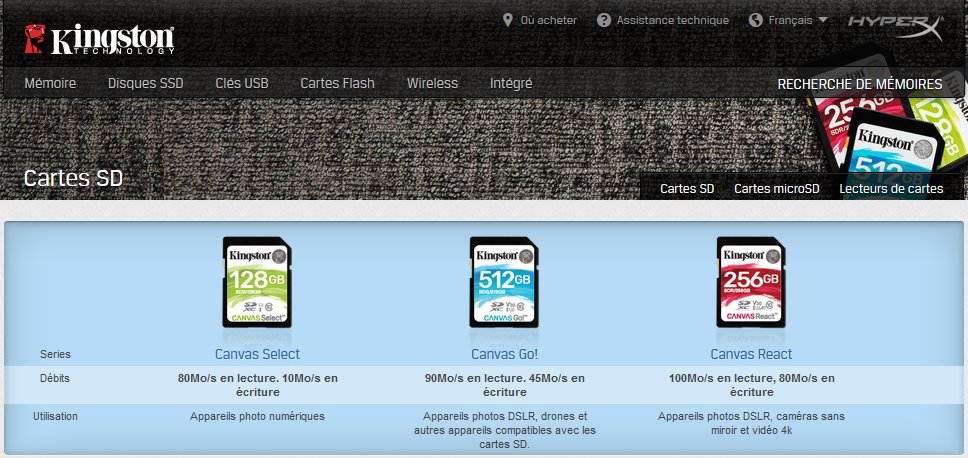
Task: Select the Intégré menu item
Action: point(511,83)
